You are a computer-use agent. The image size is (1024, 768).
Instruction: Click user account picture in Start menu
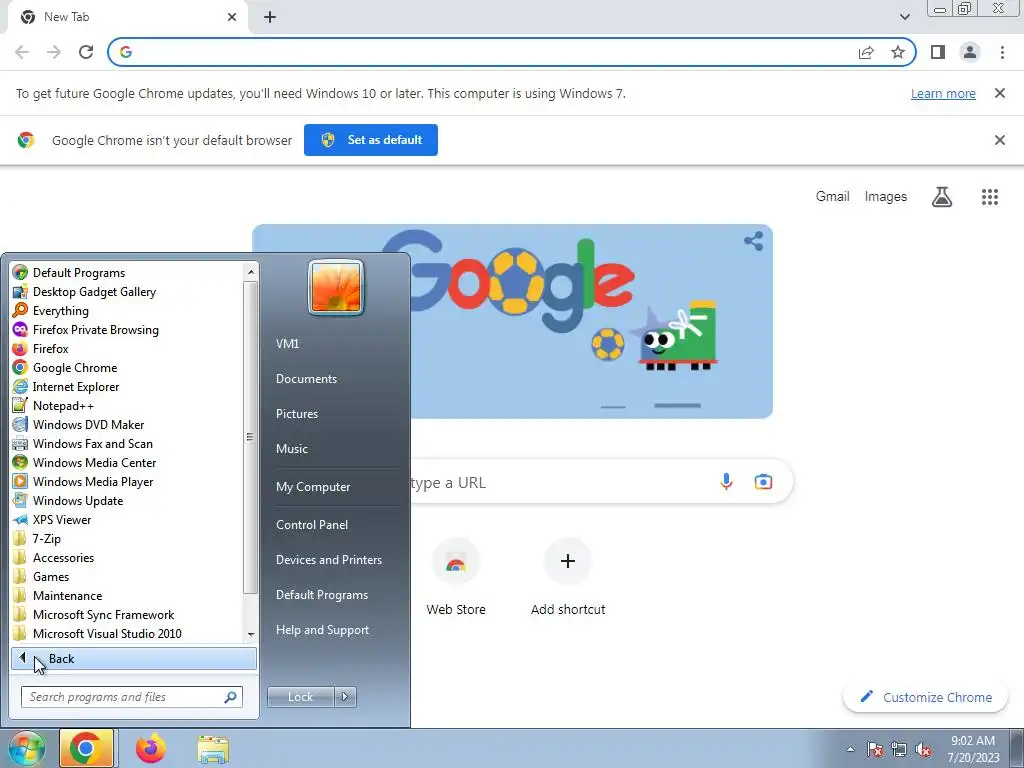[x=336, y=287]
